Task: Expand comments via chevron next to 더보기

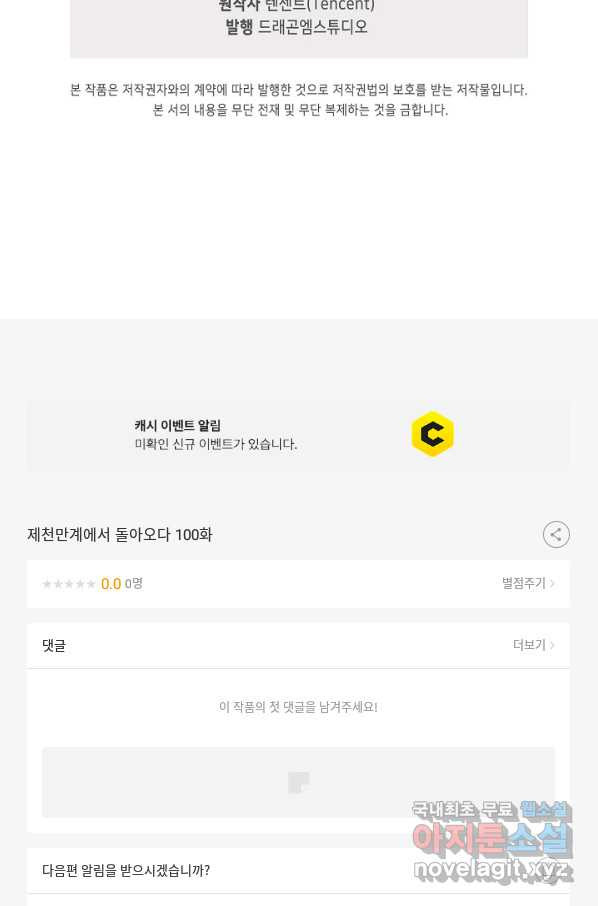Action: pos(552,645)
